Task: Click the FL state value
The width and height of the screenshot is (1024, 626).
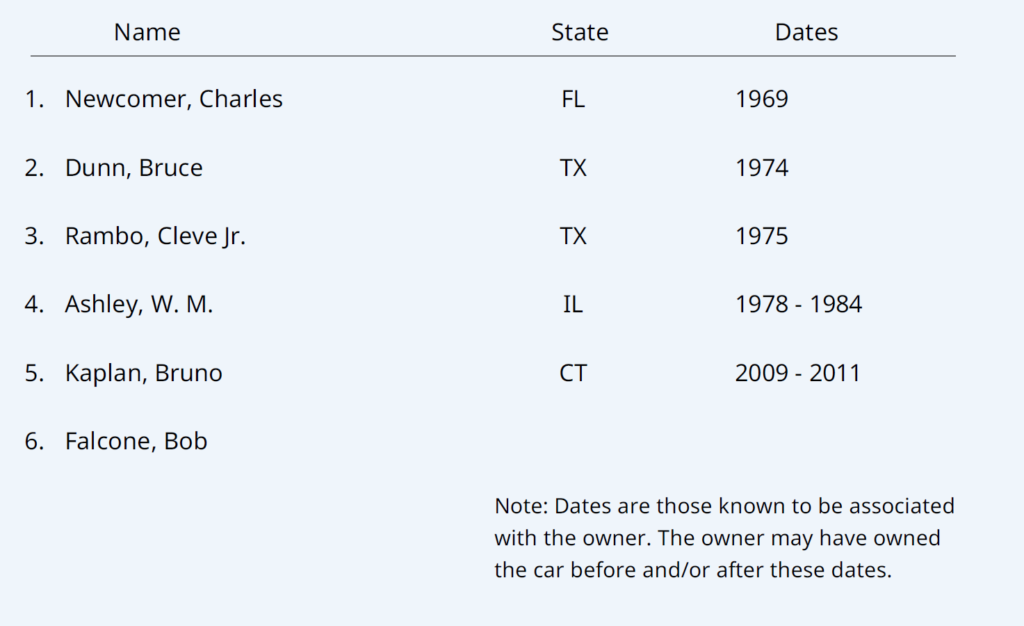Action: click(x=573, y=99)
